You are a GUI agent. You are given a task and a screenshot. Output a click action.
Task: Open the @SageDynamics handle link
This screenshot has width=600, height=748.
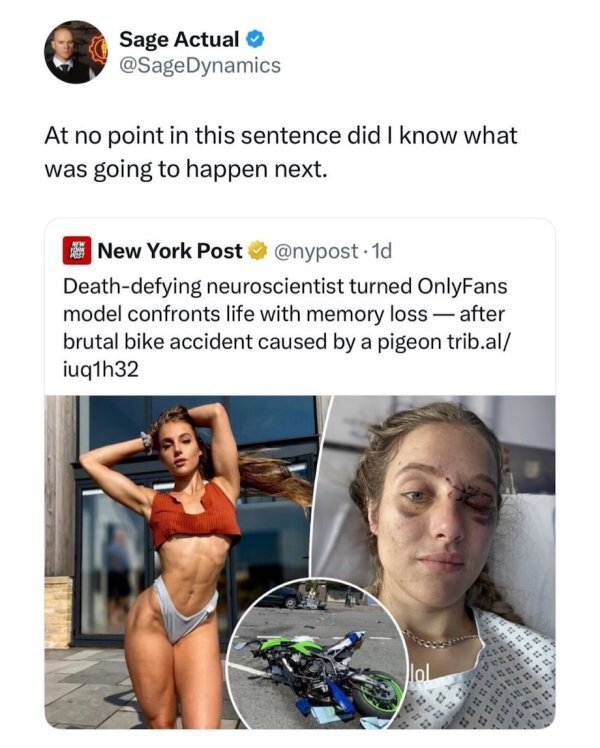pos(200,65)
